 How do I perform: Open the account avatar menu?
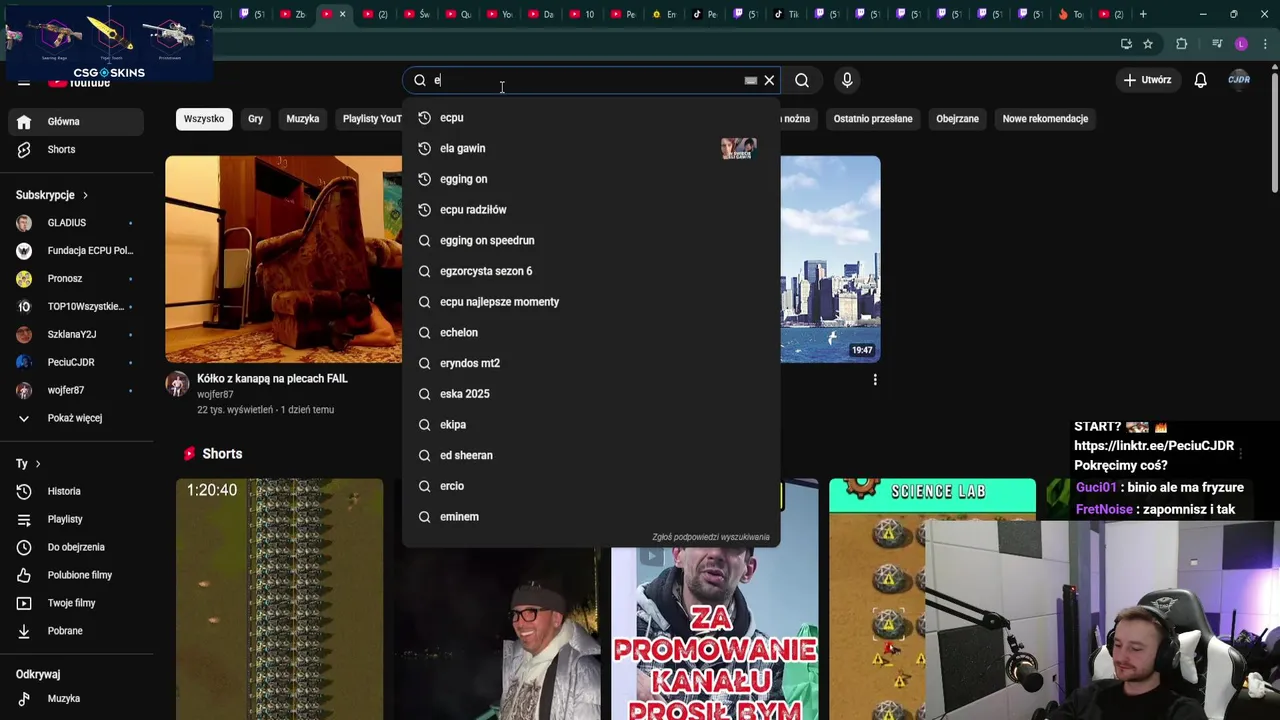pyautogui.click(x=1239, y=80)
